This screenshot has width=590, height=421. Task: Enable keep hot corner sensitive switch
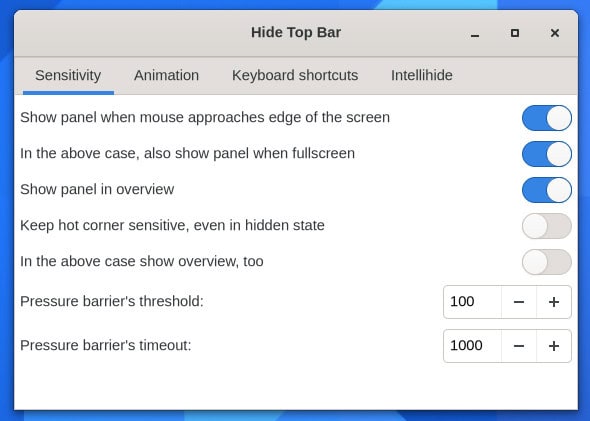click(547, 226)
